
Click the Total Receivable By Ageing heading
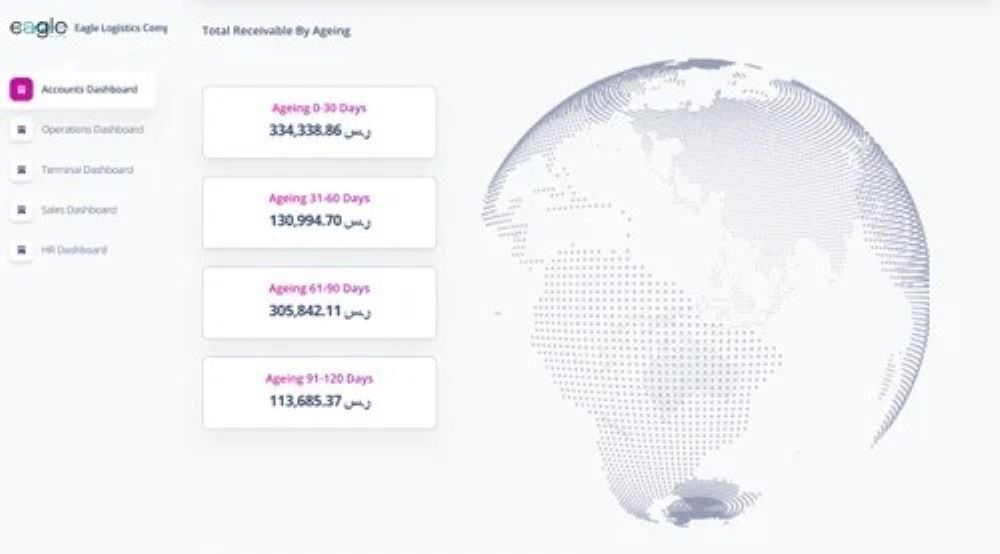click(x=276, y=31)
